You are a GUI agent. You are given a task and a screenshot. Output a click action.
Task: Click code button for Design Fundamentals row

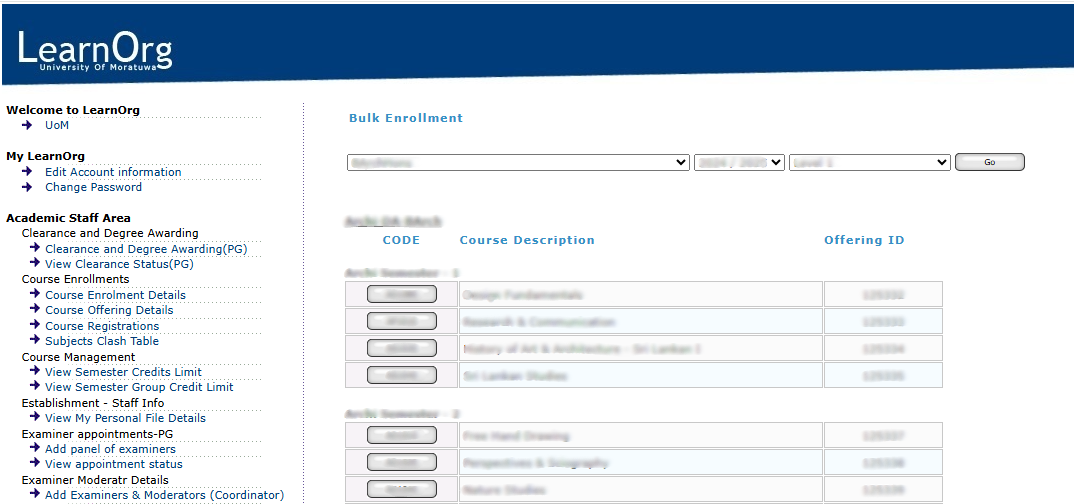(x=401, y=294)
